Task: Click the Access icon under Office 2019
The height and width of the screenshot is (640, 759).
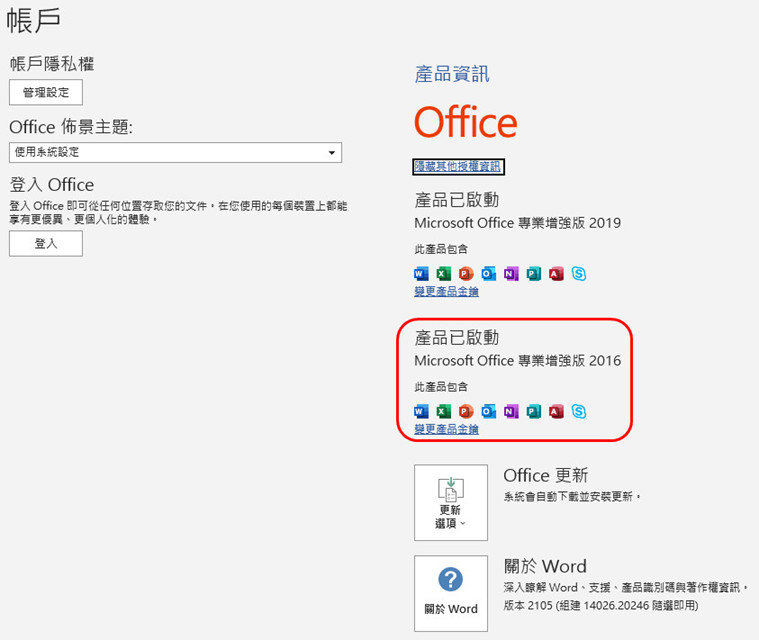Action: click(556, 273)
